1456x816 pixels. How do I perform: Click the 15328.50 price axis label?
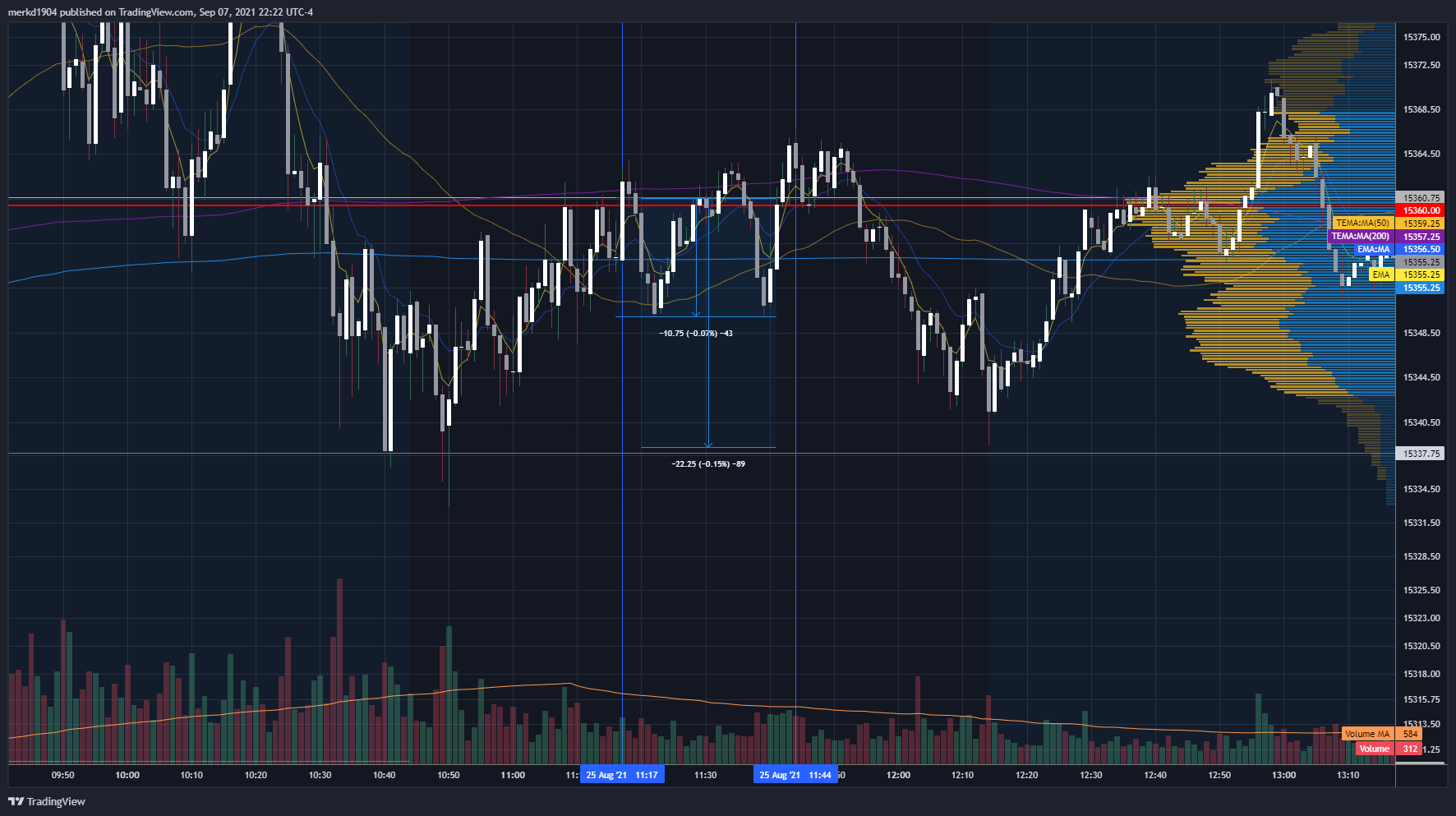coord(1421,556)
